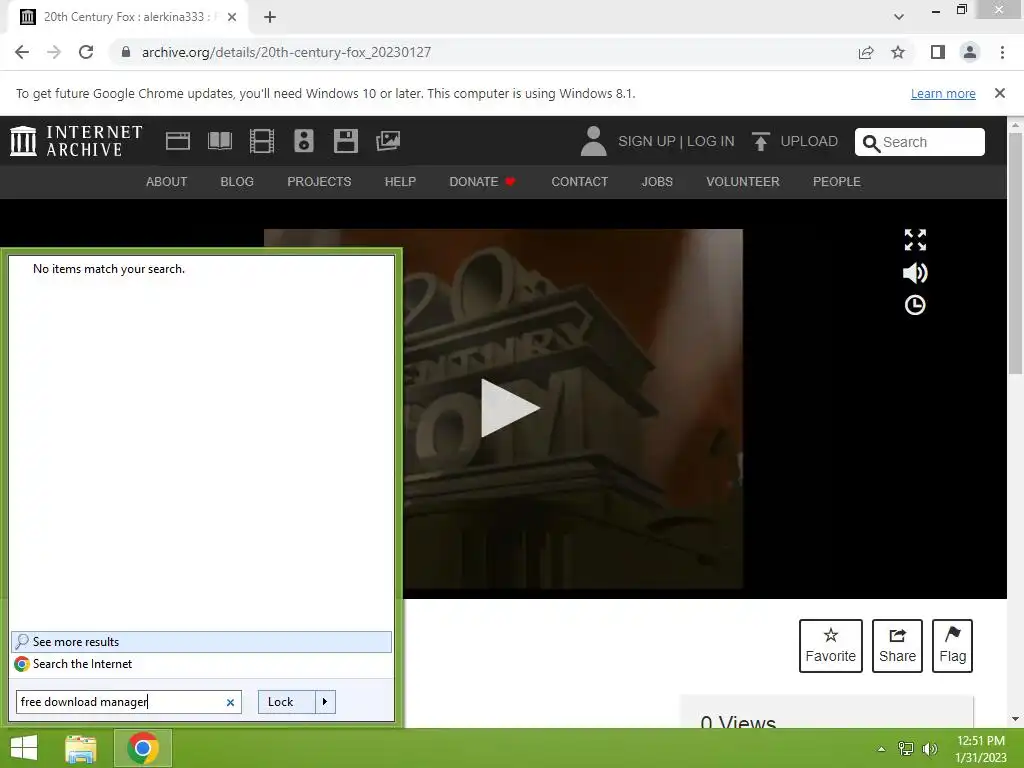Share this page from the address bar icon
The height and width of the screenshot is (768, 1024).
(866, 52)
